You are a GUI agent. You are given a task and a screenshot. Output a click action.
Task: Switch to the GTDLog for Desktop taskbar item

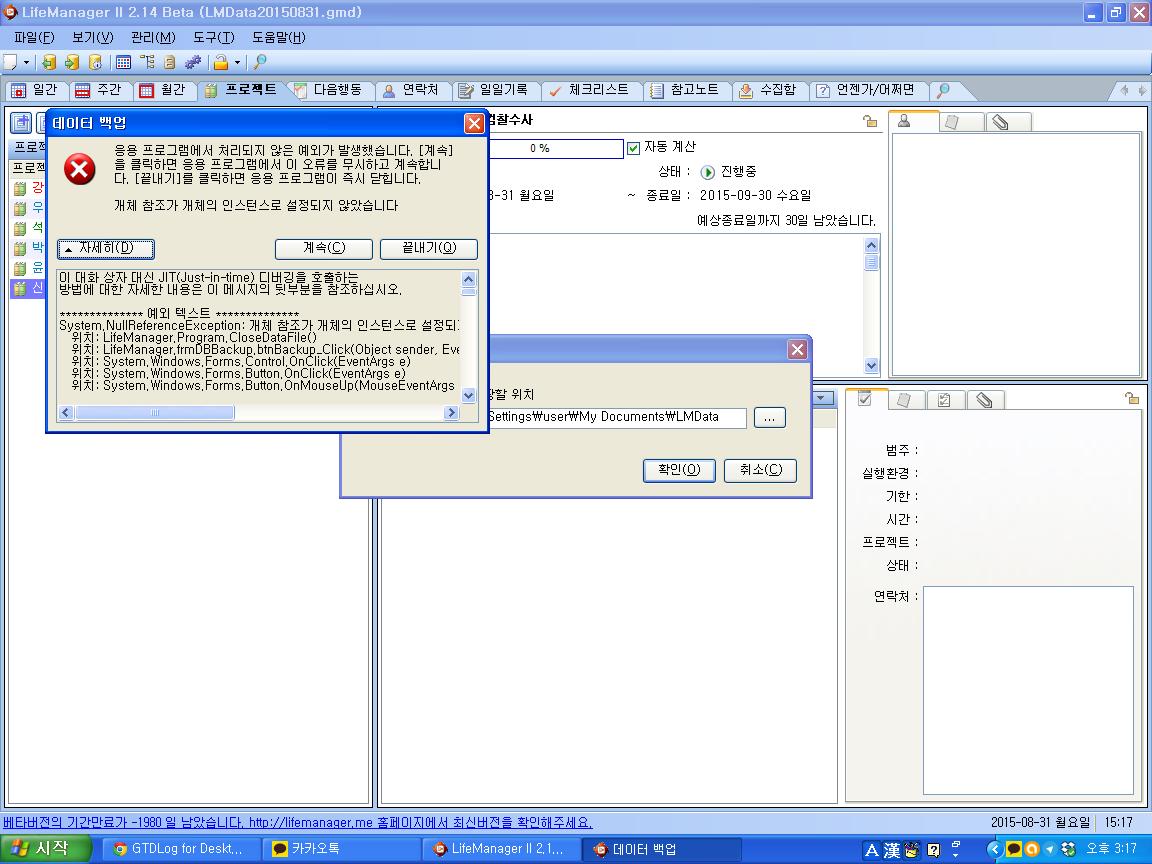tap(181, 849)
